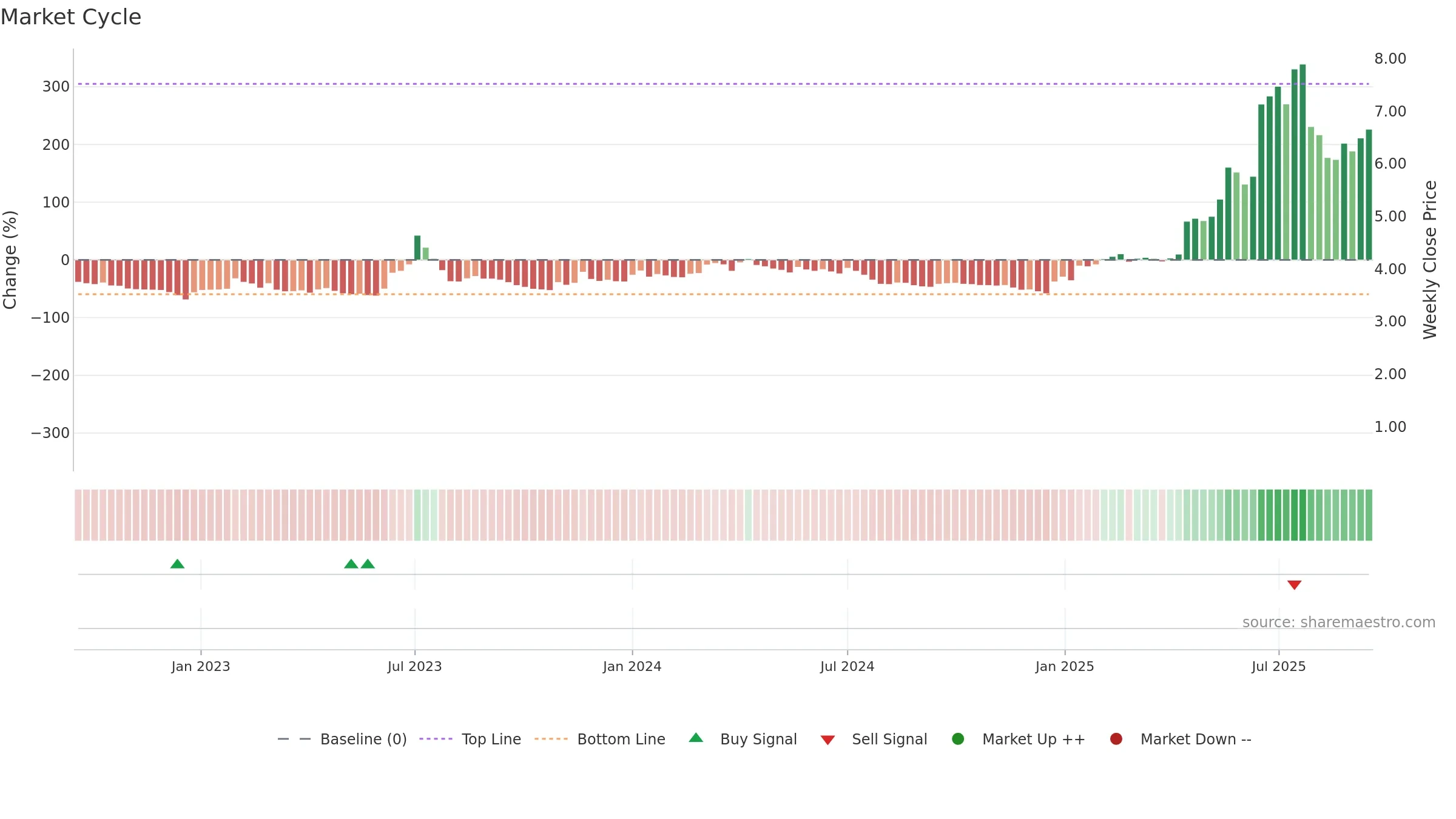1456x819 pixels.
Task: Click the 1.00 tick on Weekly Close Price axis
Action: [x=1390, y=427]
